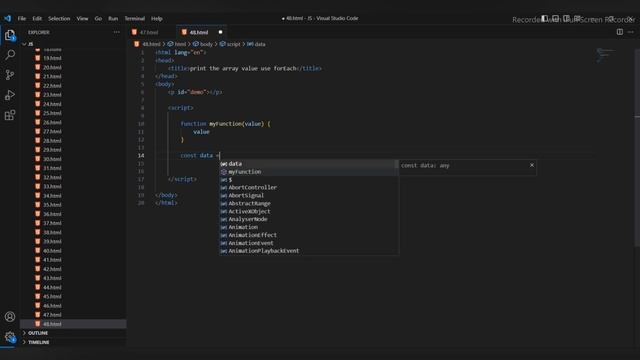Open the Go menu
The width and height of the screenshot is (640, 360).
[98, 18]
